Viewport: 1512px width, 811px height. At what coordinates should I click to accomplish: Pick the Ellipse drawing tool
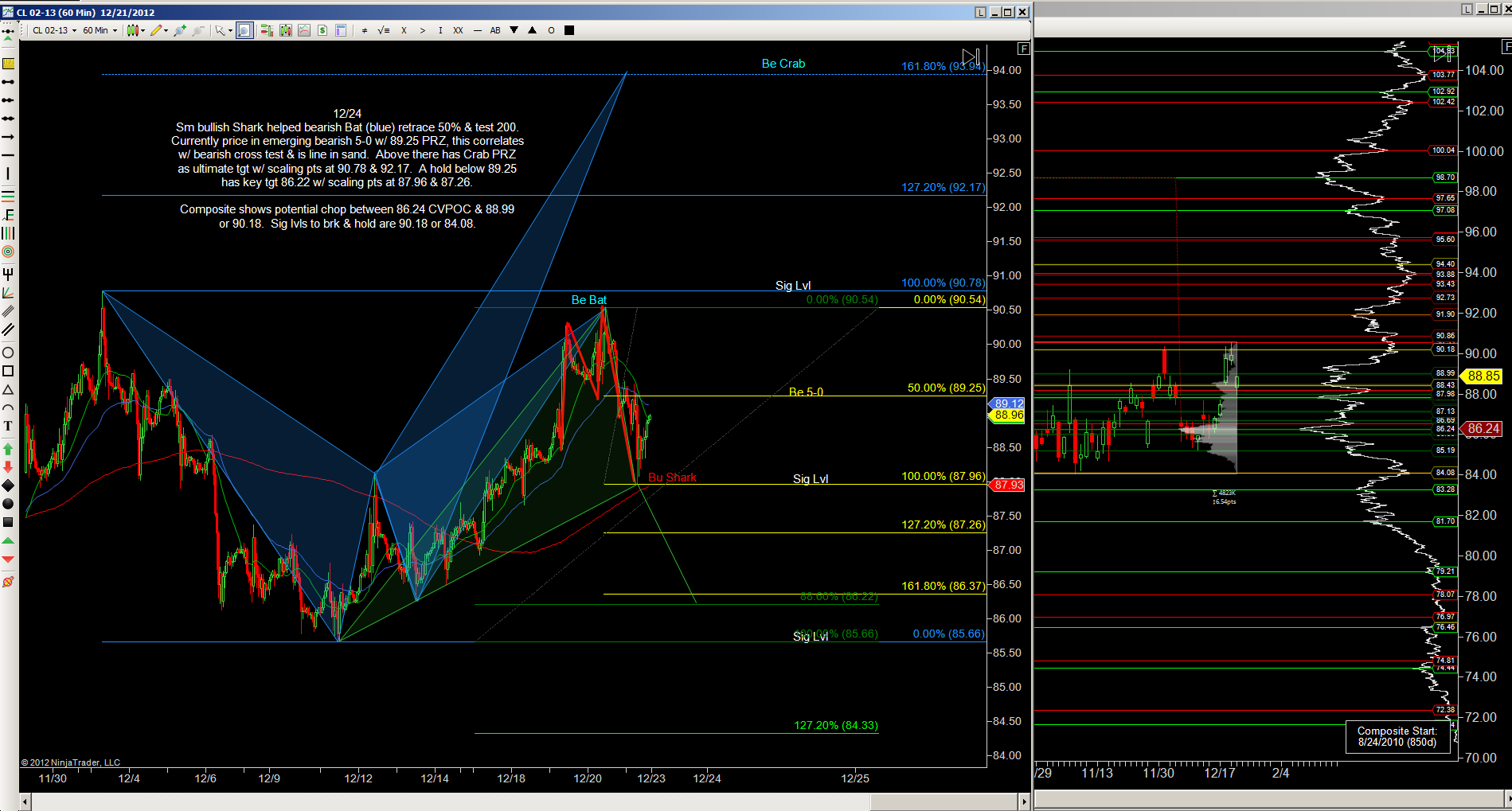pyautogui.click(x=8, y=353)
